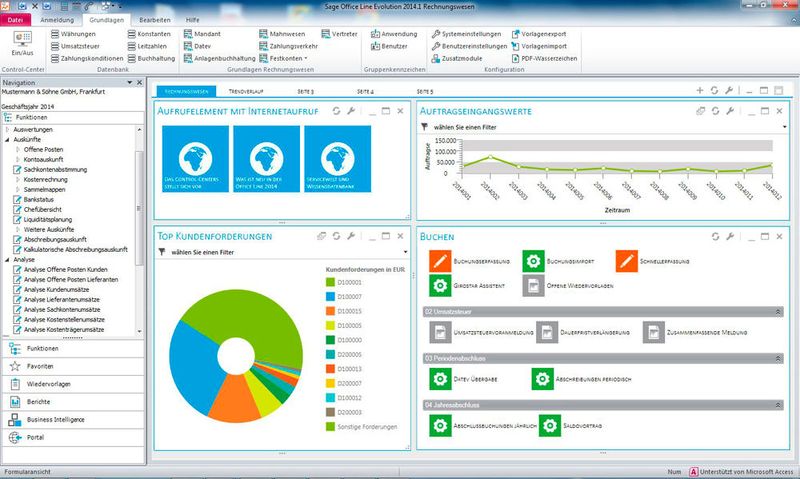The width and height of the screenshot is (800, 479).
Task: Click the Ein/Aus Control-Center icon
Action: 22,43
